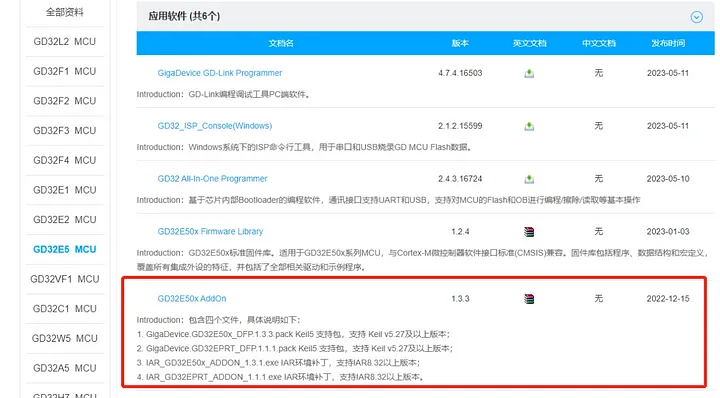Viewport: 720px width, 398px height.
Task: Click version 1.3.3 cell
Action: click(460, 298)
